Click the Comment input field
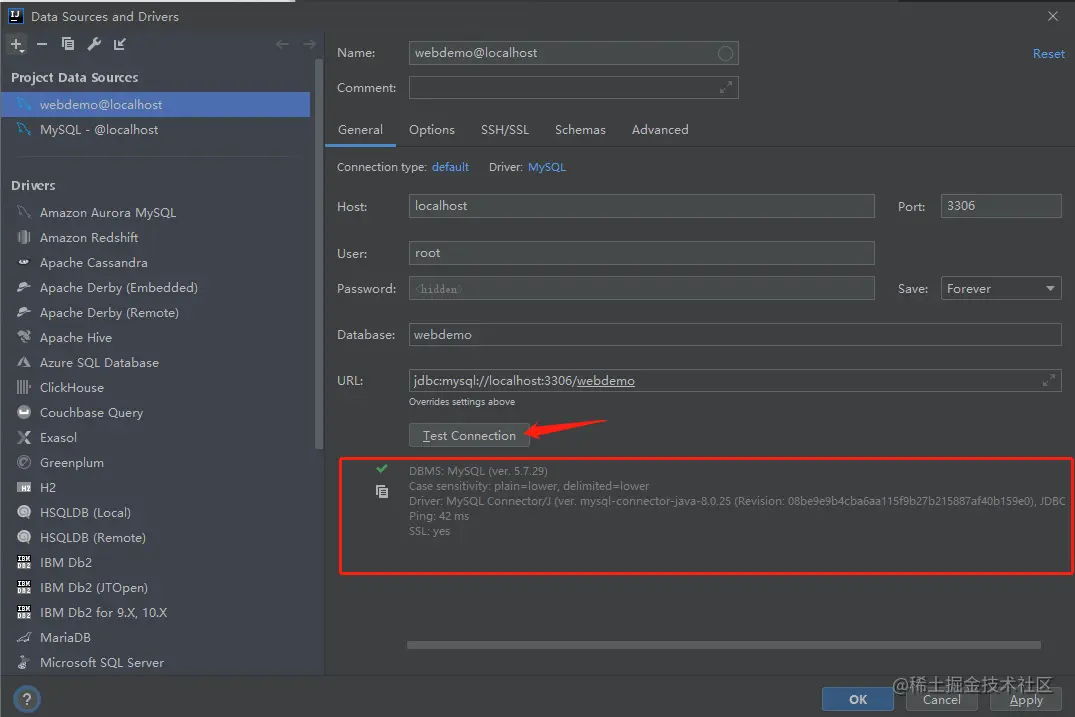This screenshot has width=1075, height=717. click(x=573, y=88)
